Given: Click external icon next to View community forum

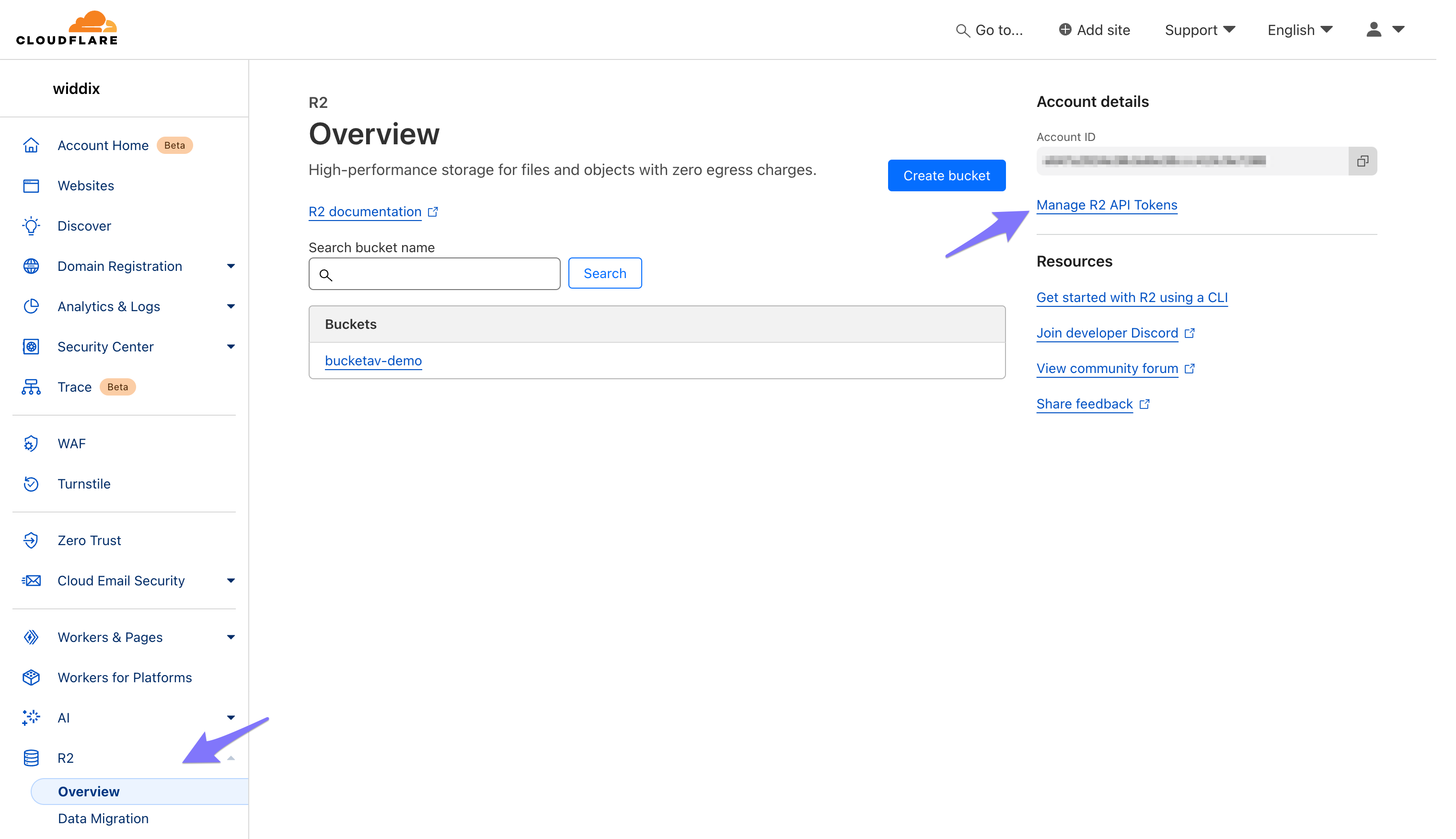Looking at the screenshot, I should tap(1190, 369).
